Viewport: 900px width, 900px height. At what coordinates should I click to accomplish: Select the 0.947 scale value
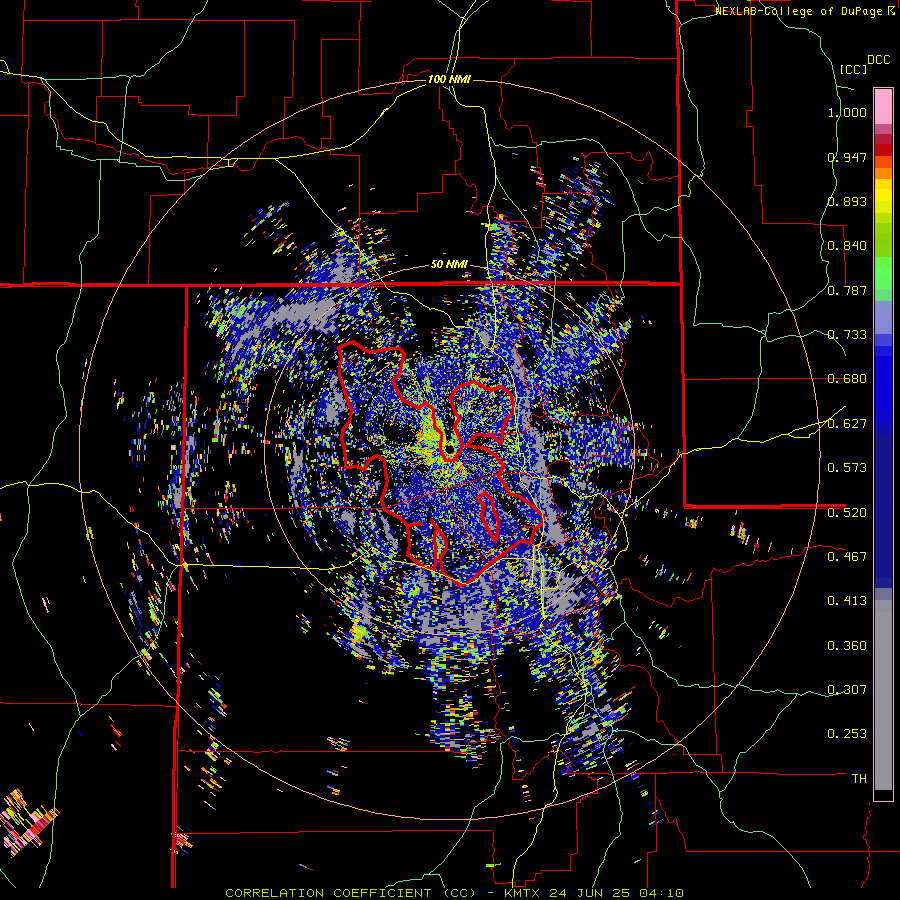click(x=847, y=157)
